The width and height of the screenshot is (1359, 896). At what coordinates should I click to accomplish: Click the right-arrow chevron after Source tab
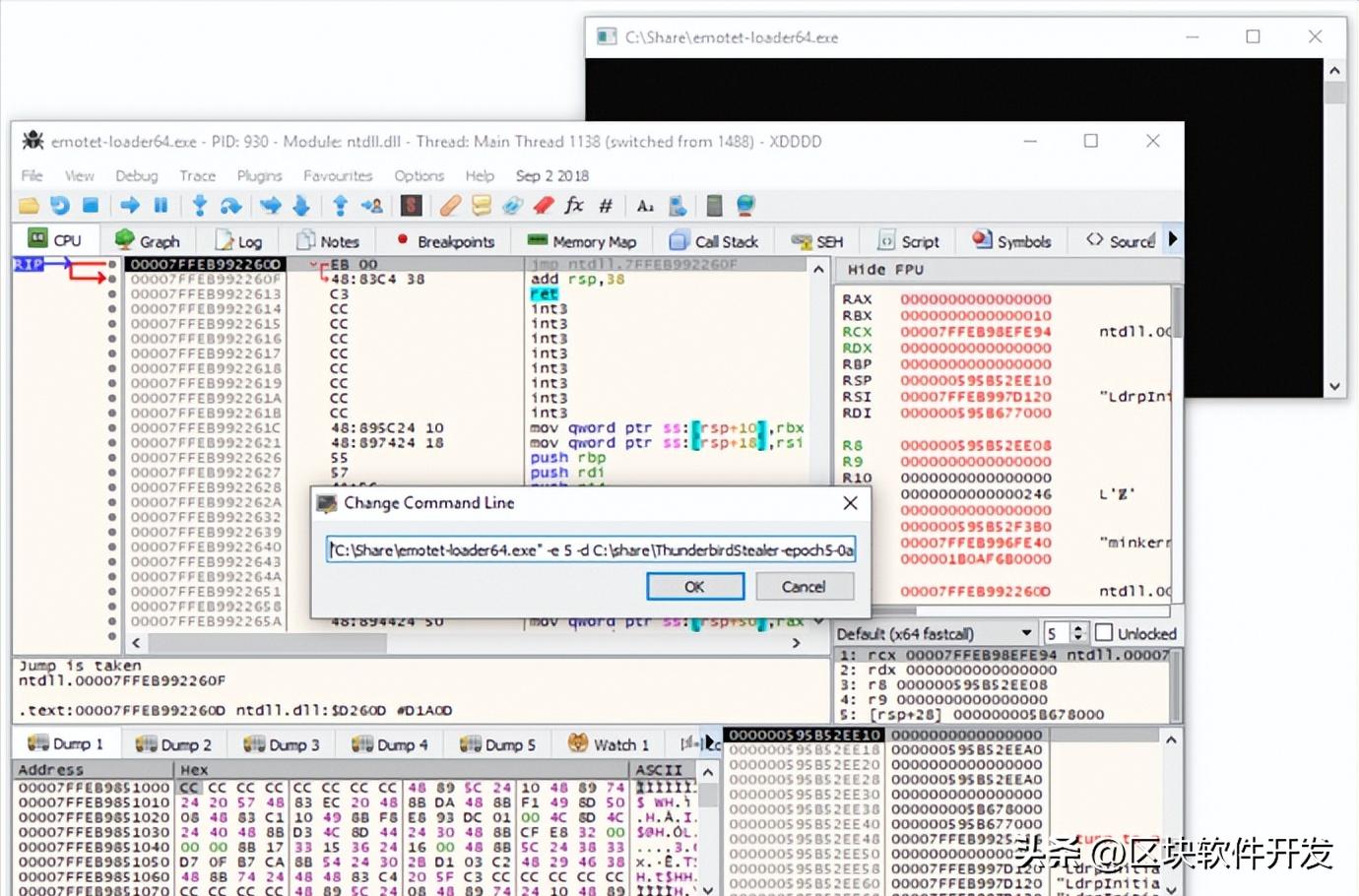pyautogui.click(x=1172, y=238)
